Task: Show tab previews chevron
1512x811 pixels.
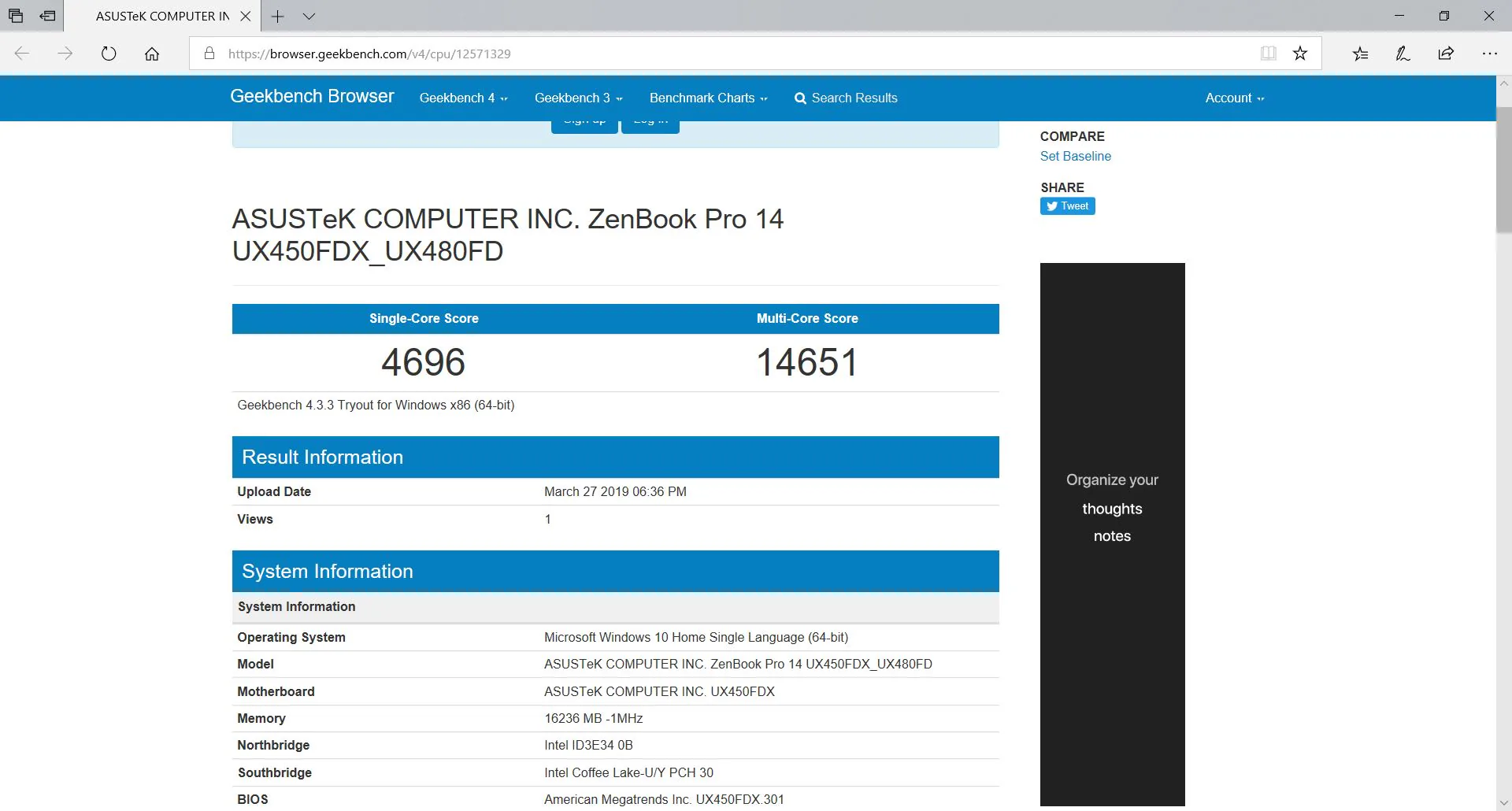Action: tap(309, 16)
